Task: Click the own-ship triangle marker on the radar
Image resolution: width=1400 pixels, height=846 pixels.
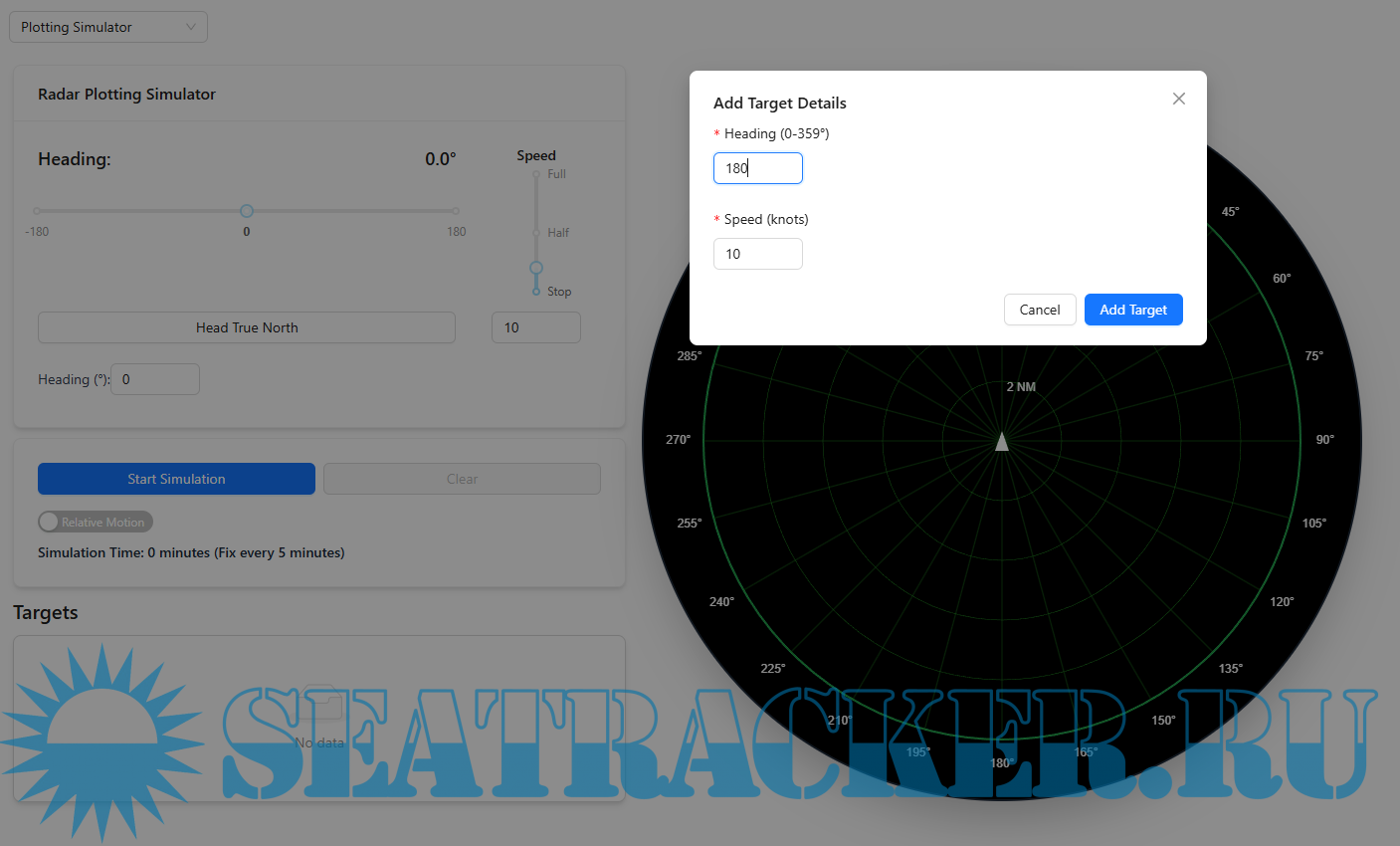Action: 1002,440
